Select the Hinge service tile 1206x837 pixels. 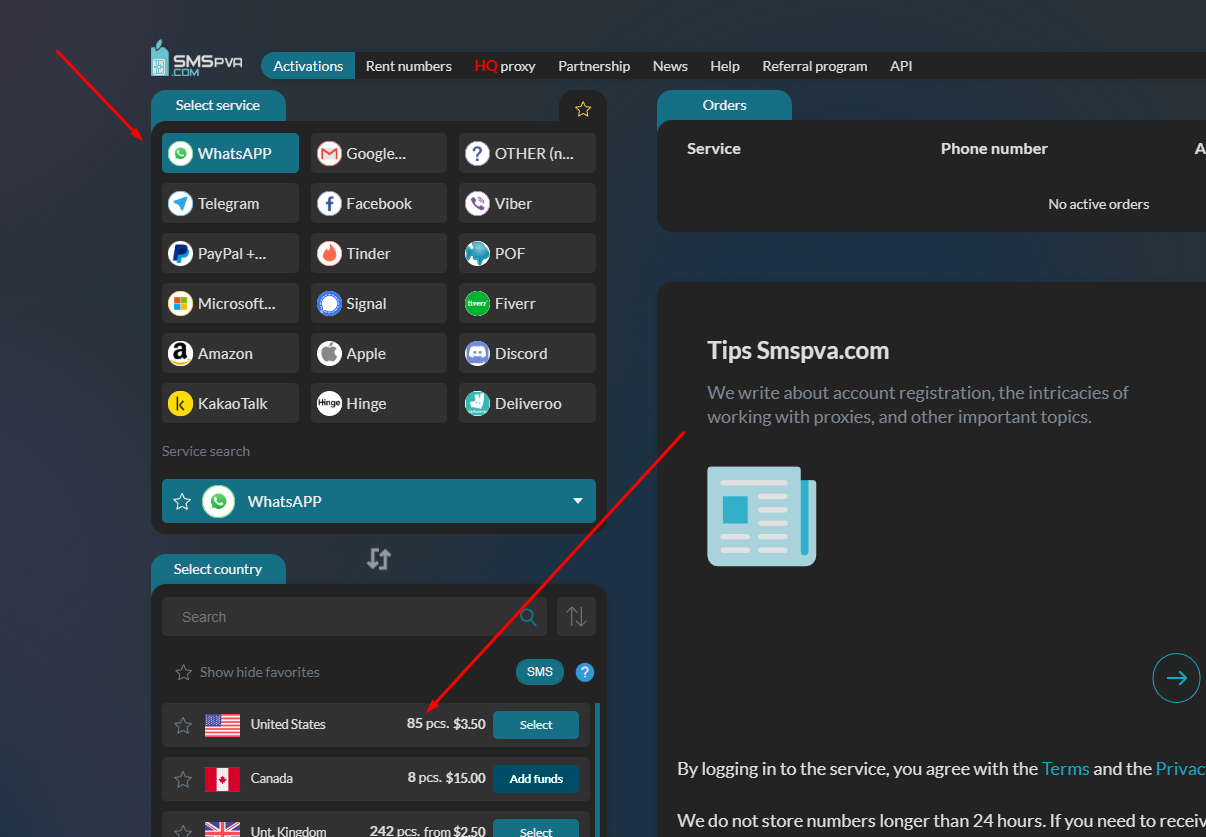378,403
